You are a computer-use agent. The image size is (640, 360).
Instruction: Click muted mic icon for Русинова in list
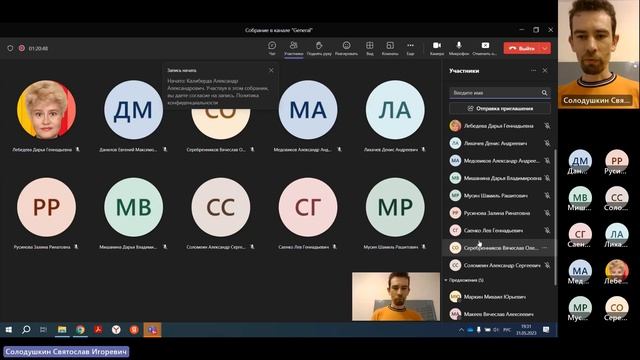(x=547, y=213)
